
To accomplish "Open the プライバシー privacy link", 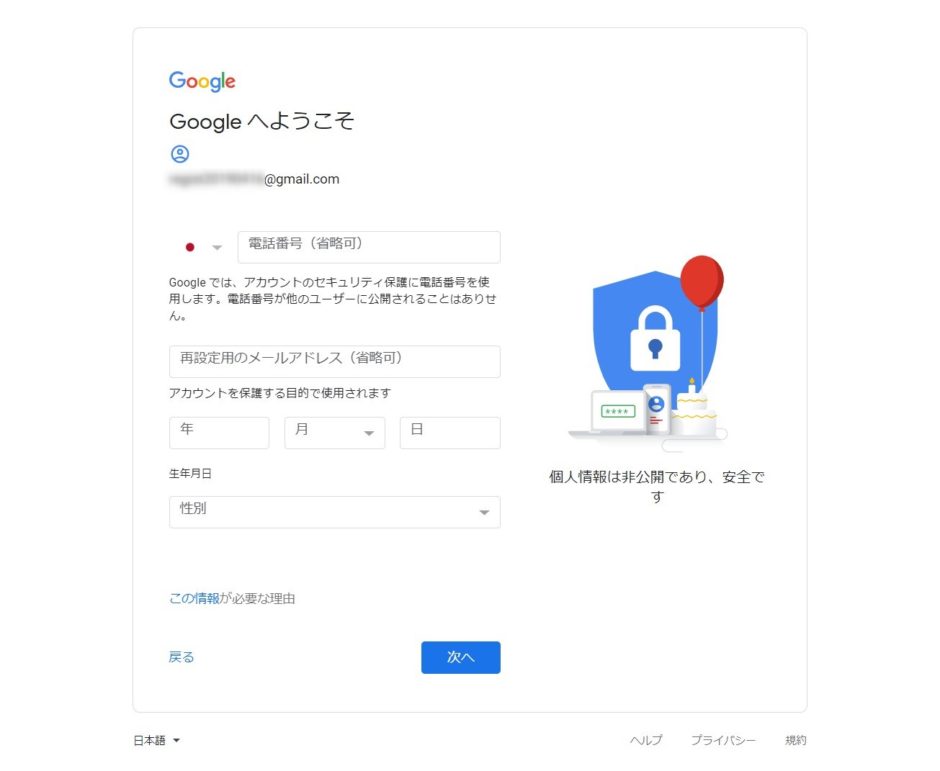I will [x=723, y=740].
